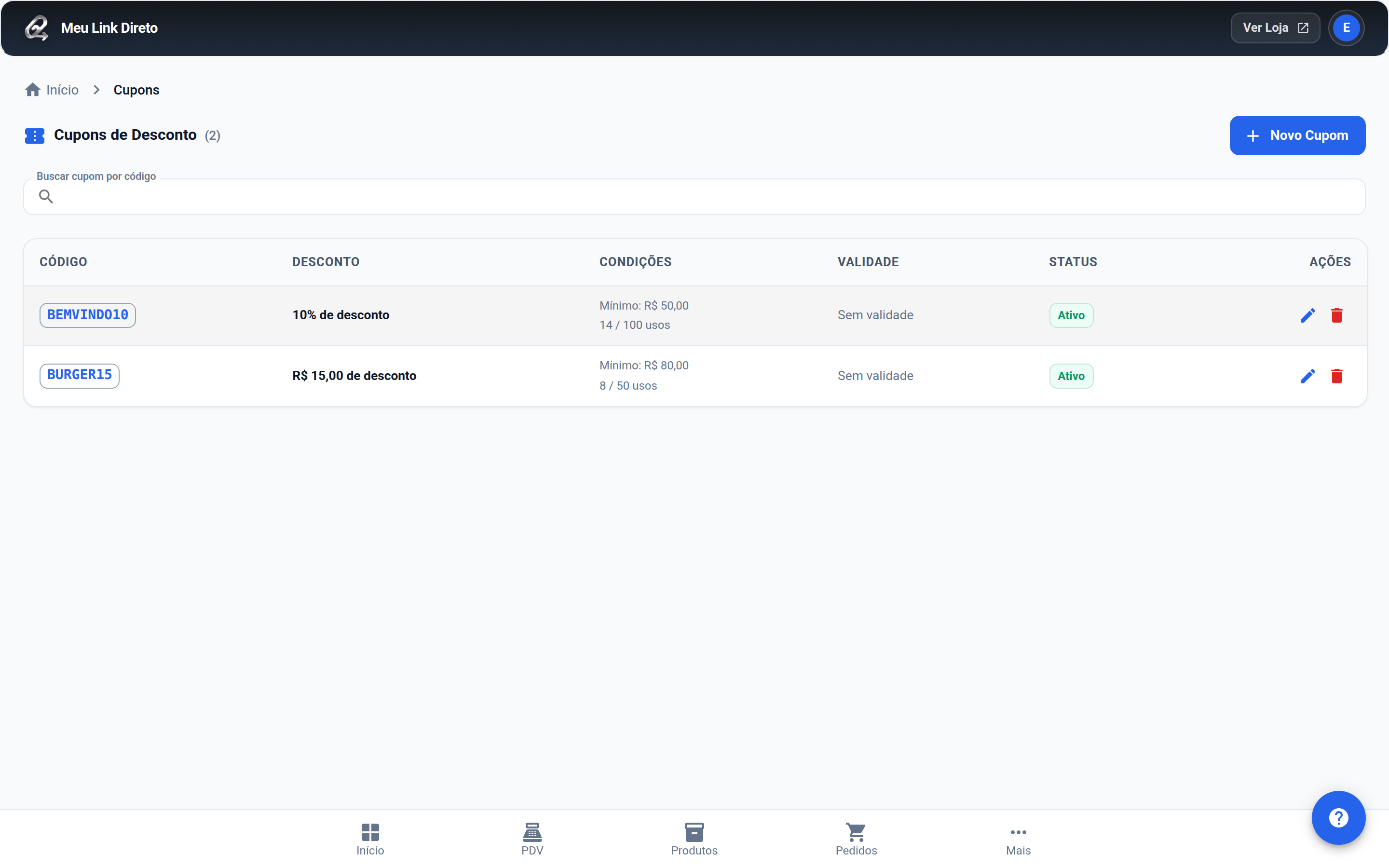Click the DESCONTO column header
This screenshot has height=868, width=1389.
(326, 262)
